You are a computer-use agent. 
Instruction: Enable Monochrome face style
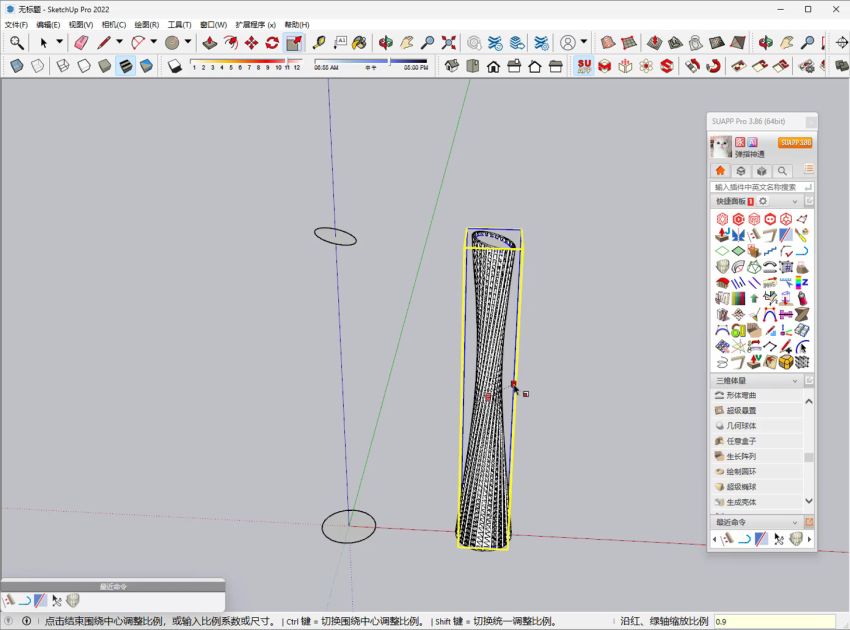tap(146, 66)
